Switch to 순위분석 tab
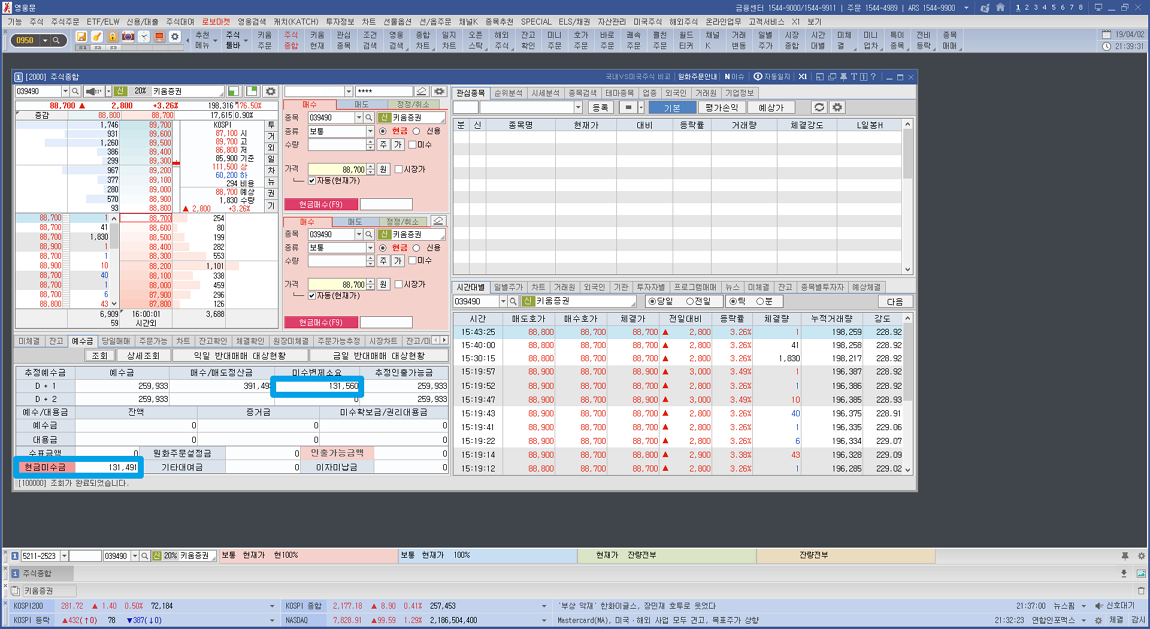Viewport: 1150px width, 629px height. coord(508,93)
